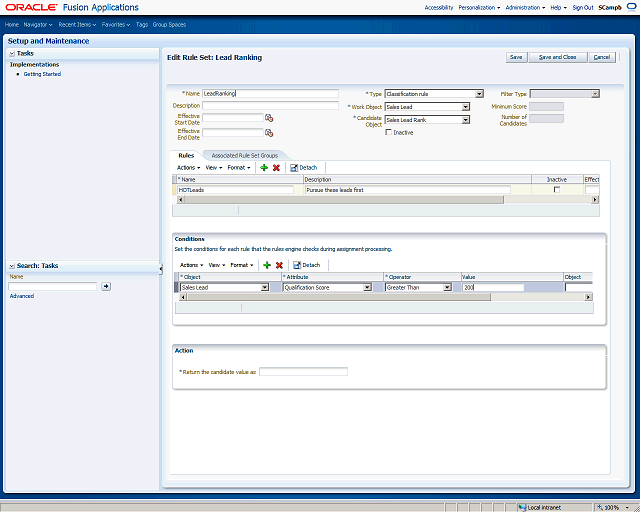Viewport: 640px width, 512px height.
Task: Open Effective End Date calendar picker
Action: pos(269,133)
